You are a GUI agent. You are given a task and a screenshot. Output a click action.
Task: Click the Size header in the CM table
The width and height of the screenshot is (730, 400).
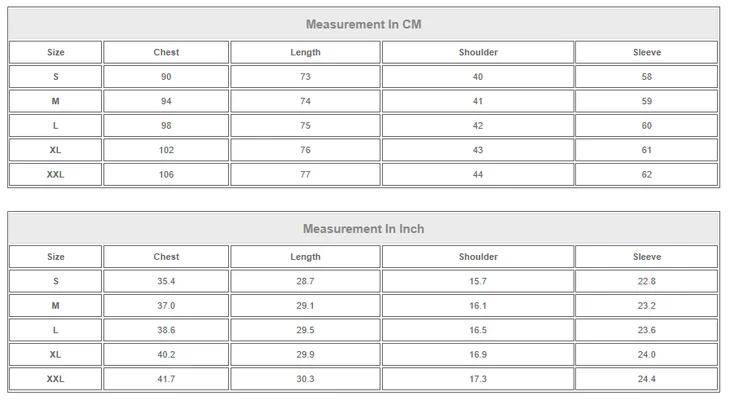[56, 52]
